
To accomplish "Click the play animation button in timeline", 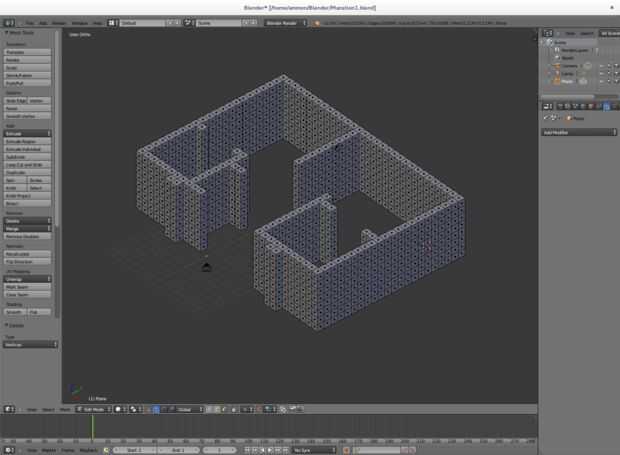I will [x=270, y=450].
